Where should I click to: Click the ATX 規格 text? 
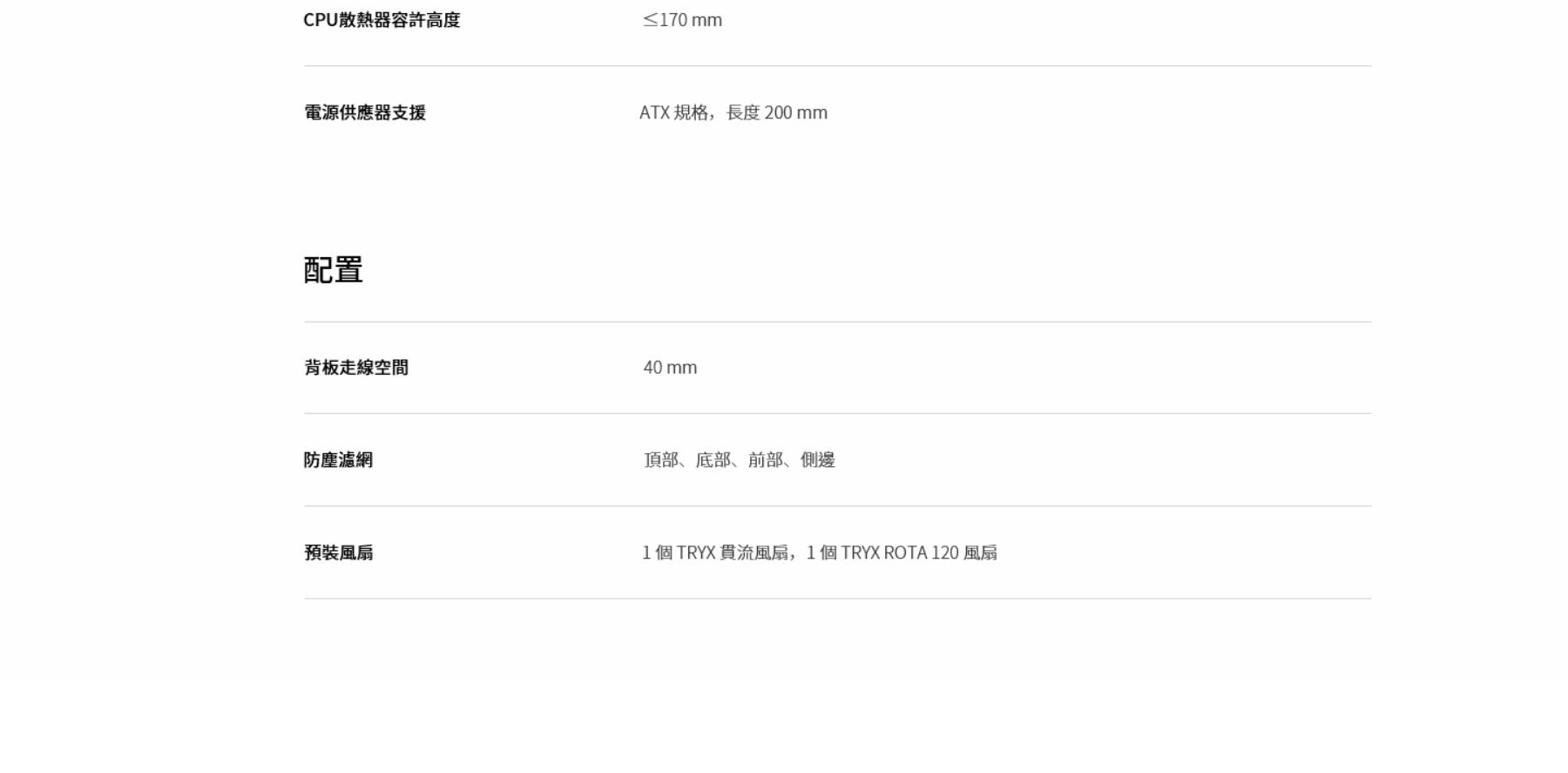pos(673,112)
